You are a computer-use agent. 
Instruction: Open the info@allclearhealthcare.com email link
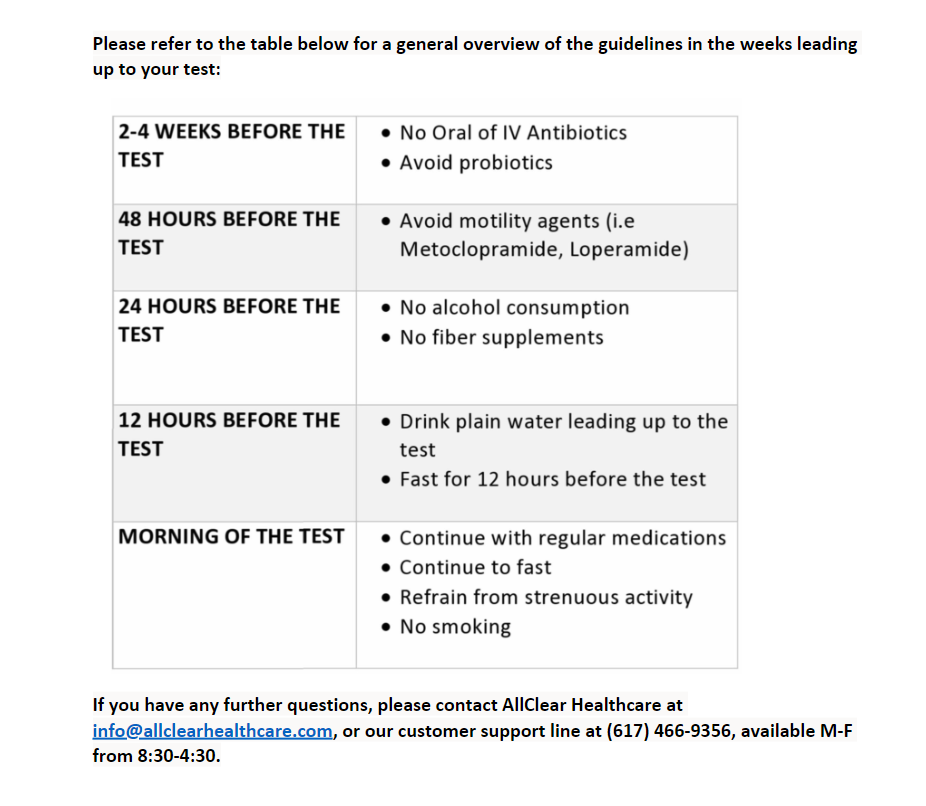point(212,731)
